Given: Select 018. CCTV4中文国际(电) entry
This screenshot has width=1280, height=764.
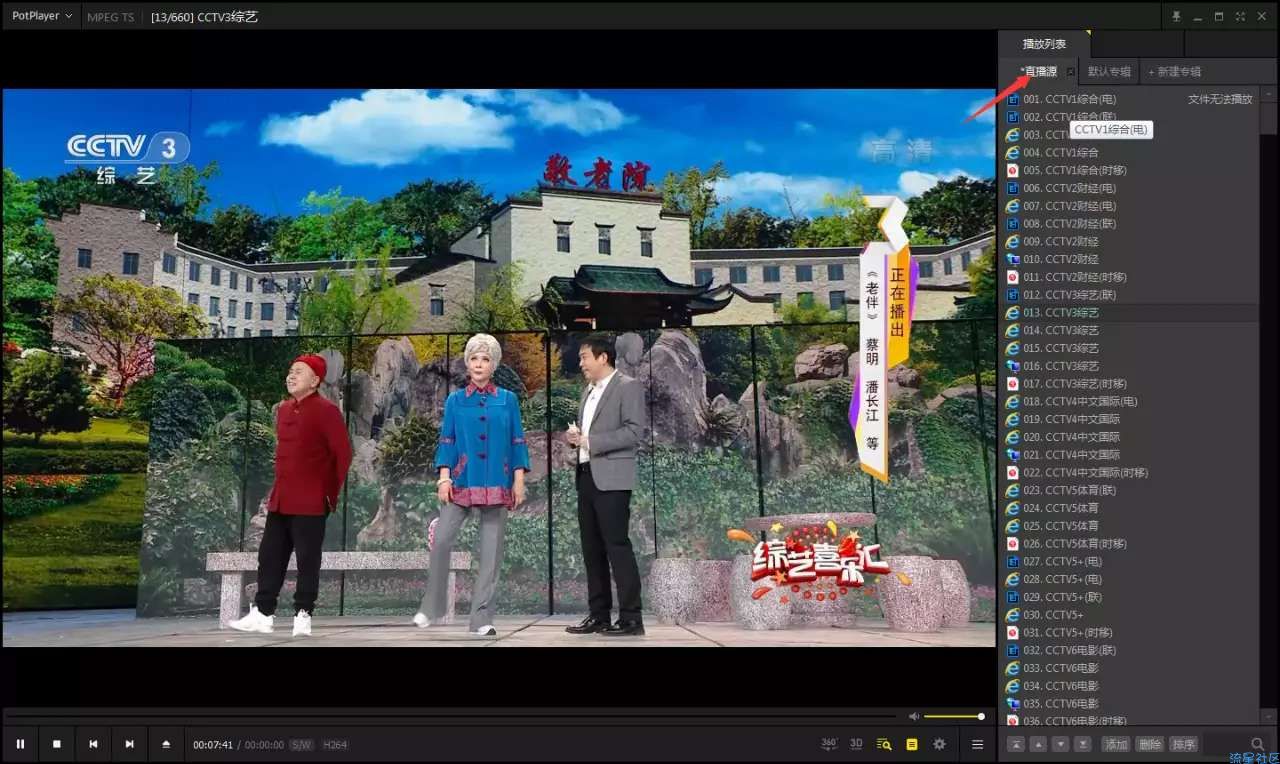Looking at the screenshot, I should [1130, 402].
